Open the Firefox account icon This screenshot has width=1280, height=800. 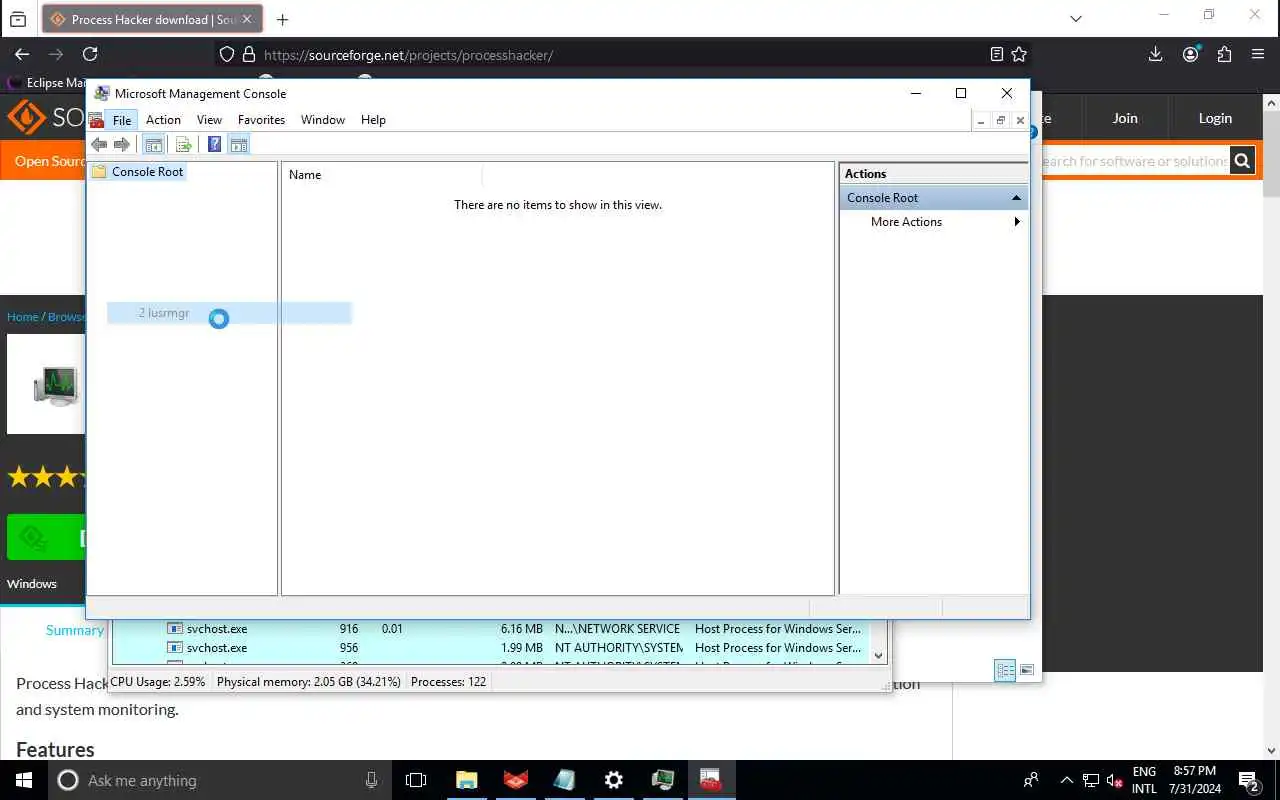point(1190,55)
